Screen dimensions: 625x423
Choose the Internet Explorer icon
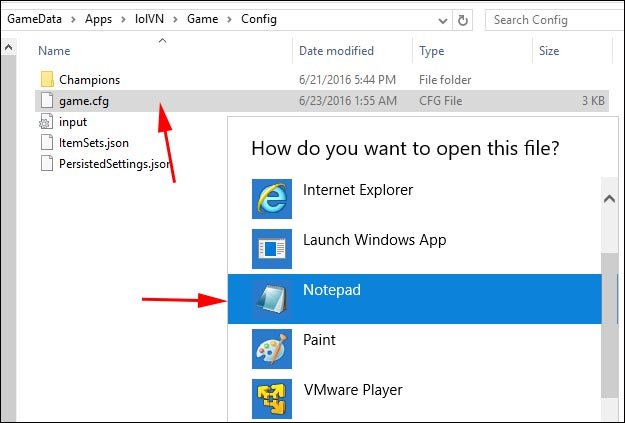(272, 199)
